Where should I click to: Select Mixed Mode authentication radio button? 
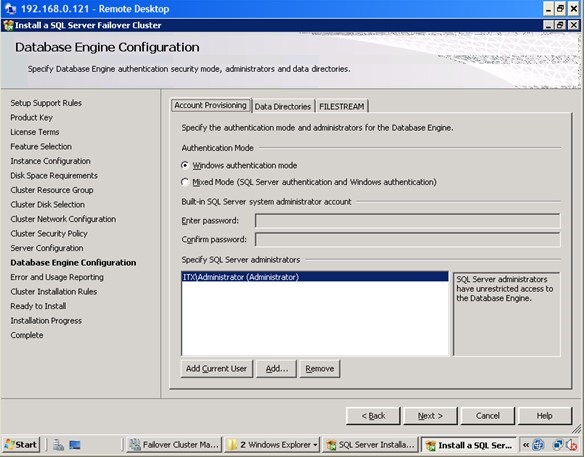click(185, 182)
